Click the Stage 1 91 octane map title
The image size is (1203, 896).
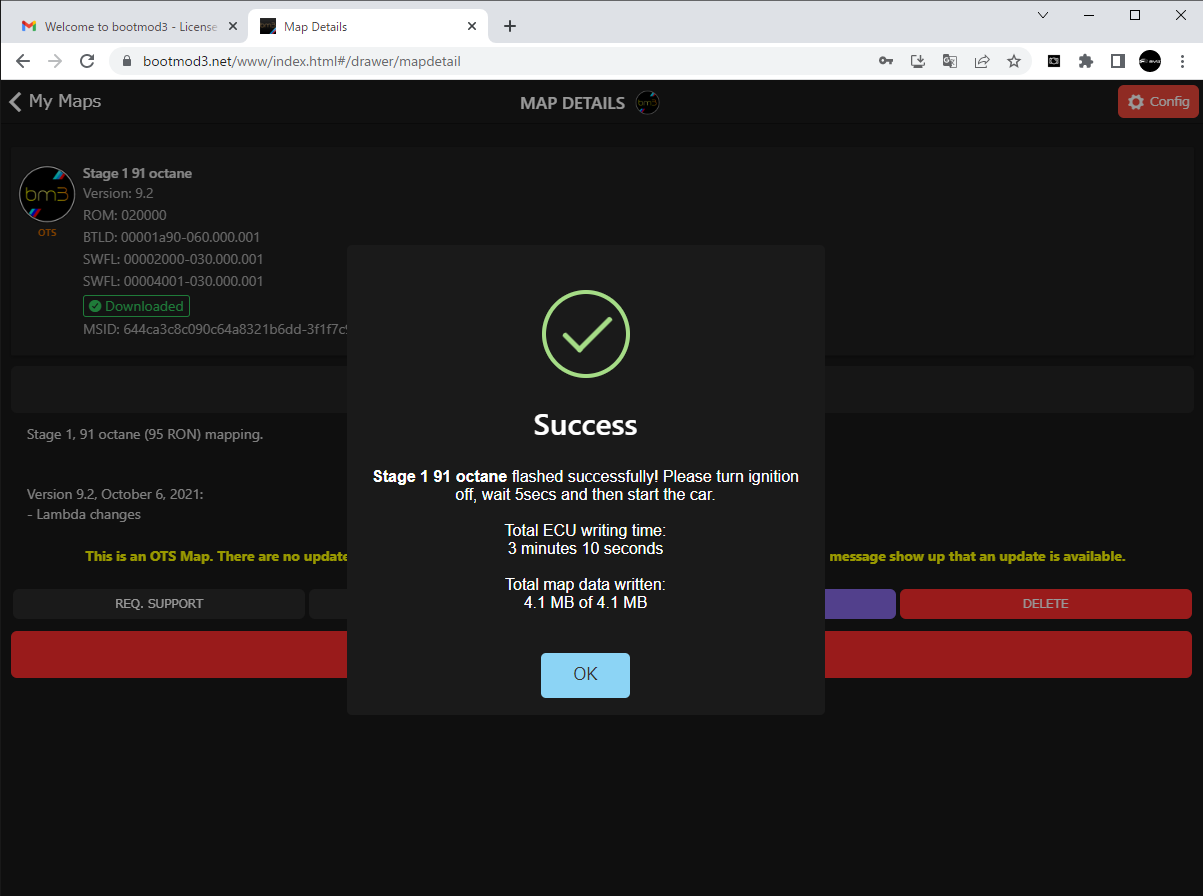tap(137, 173)
